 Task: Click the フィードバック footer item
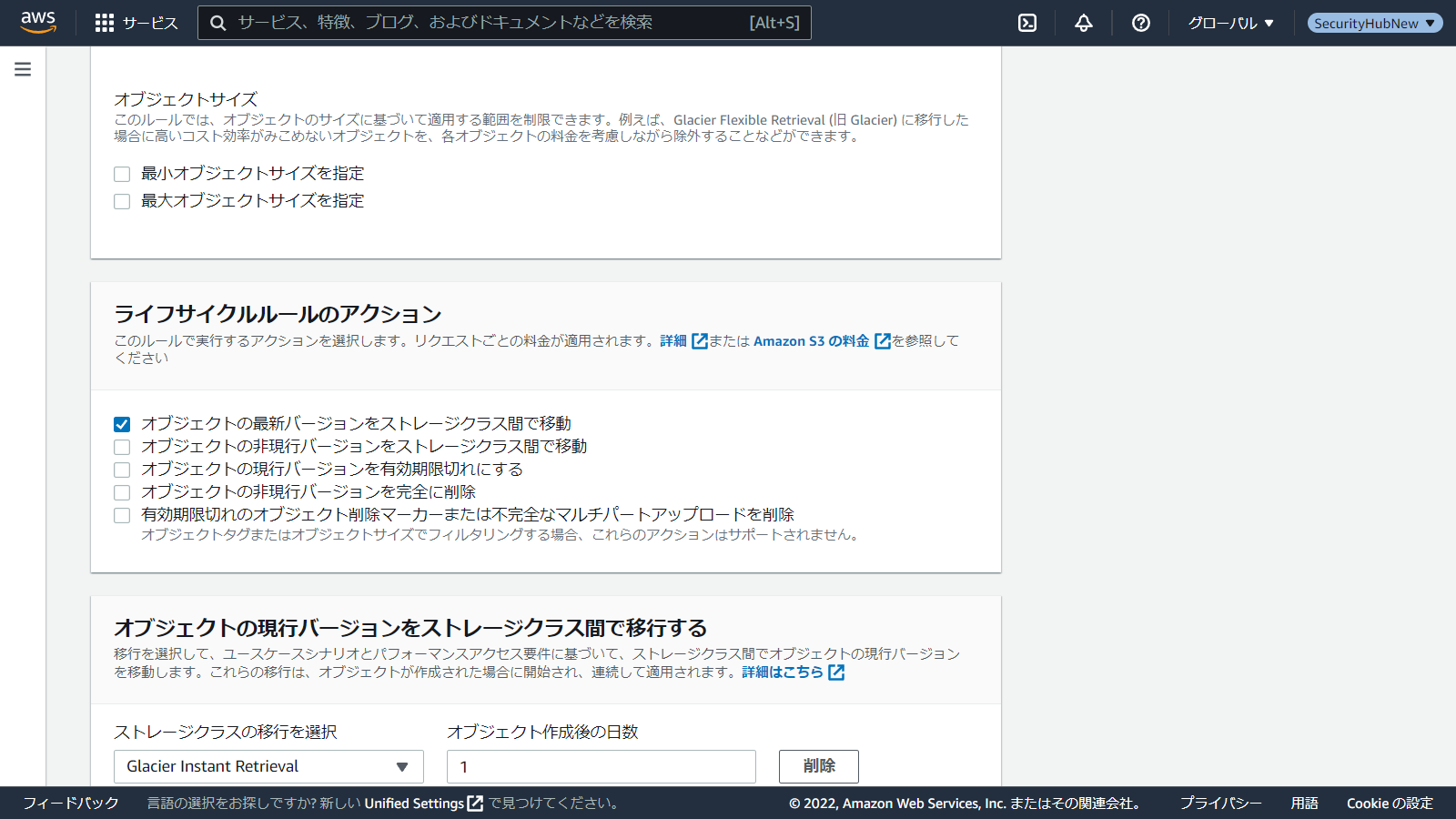click(71, 803)
